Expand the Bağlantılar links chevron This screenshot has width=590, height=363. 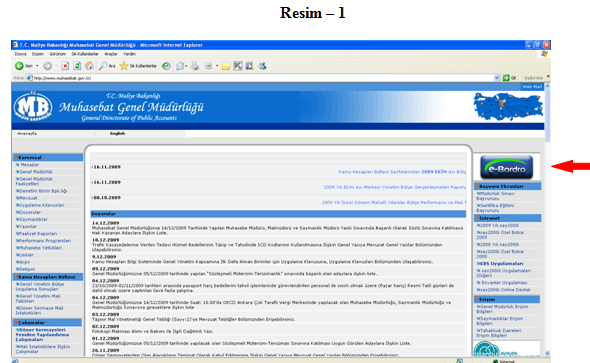click(x=548, y=77)
